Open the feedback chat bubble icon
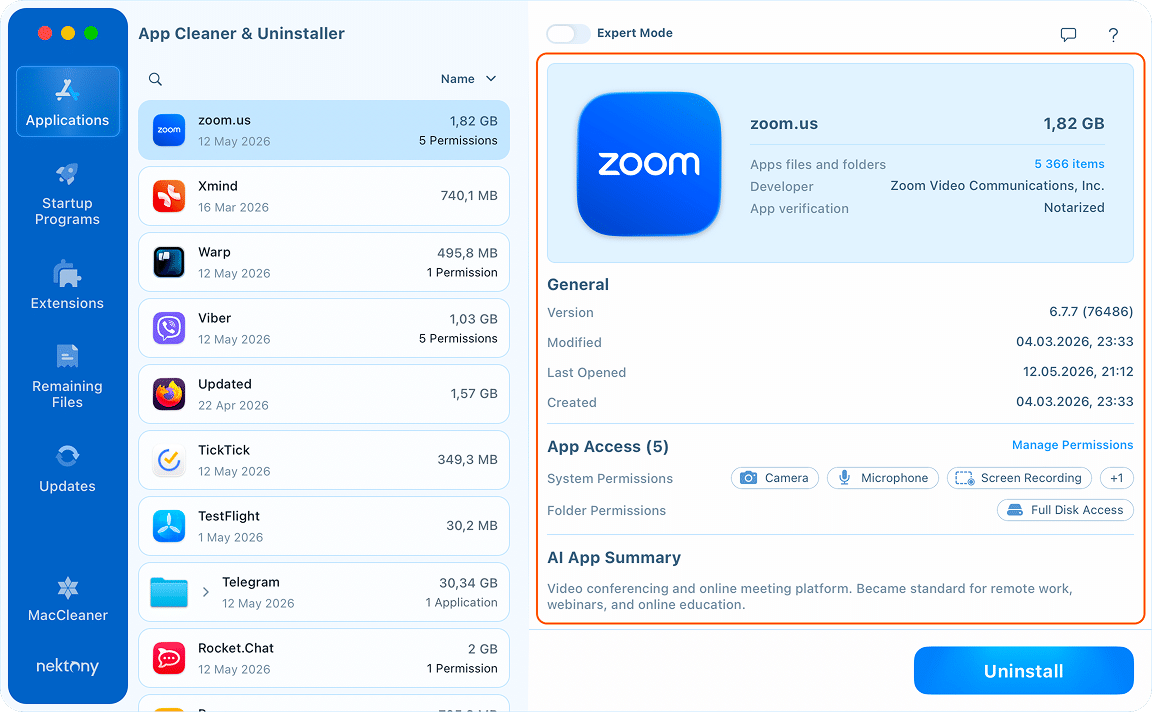Viewport: 1152px width, 712px height. tap(1068, 35)
